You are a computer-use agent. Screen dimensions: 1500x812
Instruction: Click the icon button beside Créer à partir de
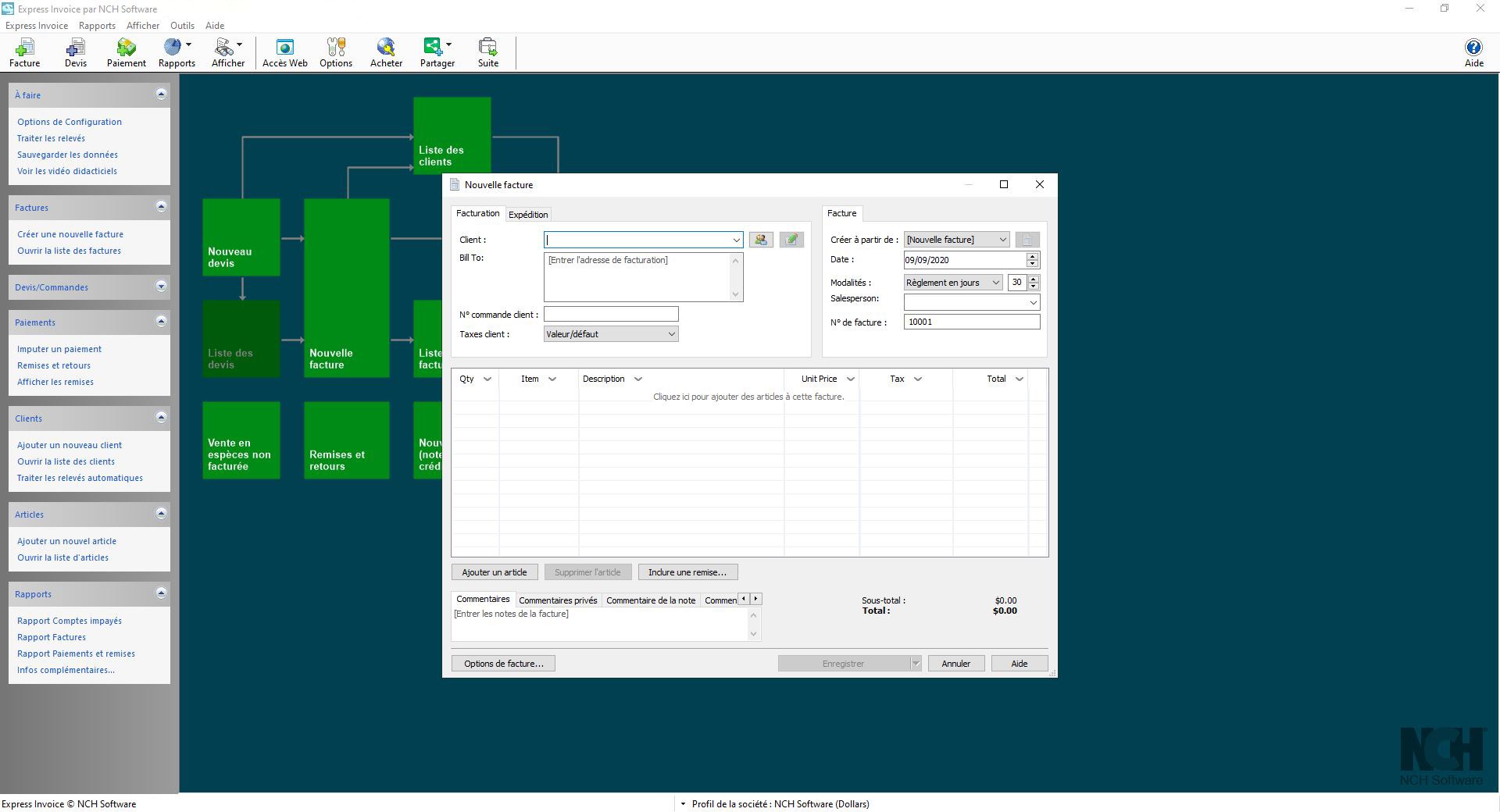tap(1027, 240)
